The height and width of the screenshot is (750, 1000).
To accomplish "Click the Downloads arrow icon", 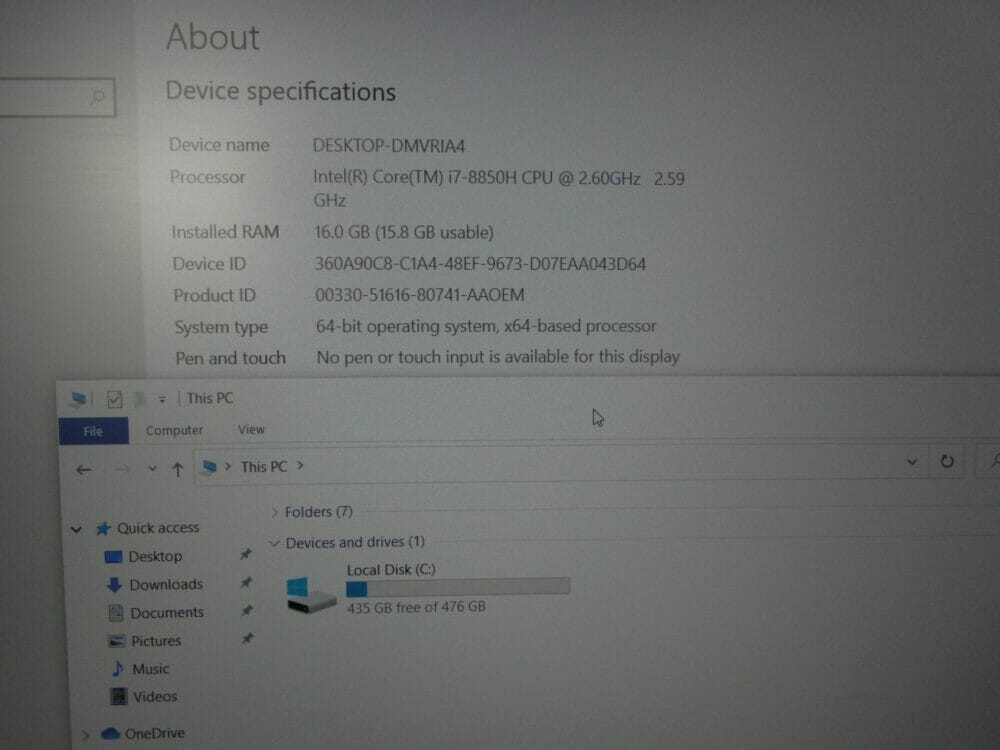I will tap(115, 584).
